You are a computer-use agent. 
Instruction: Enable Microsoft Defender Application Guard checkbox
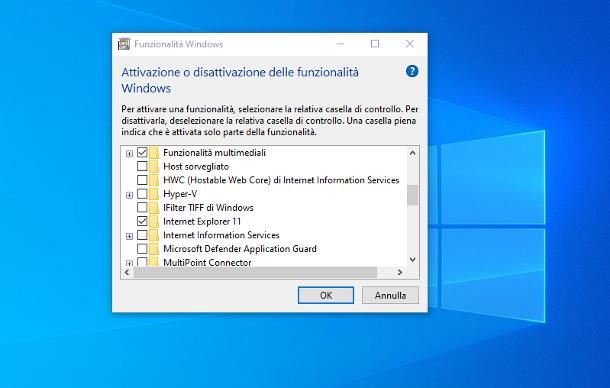coord(142,248)
